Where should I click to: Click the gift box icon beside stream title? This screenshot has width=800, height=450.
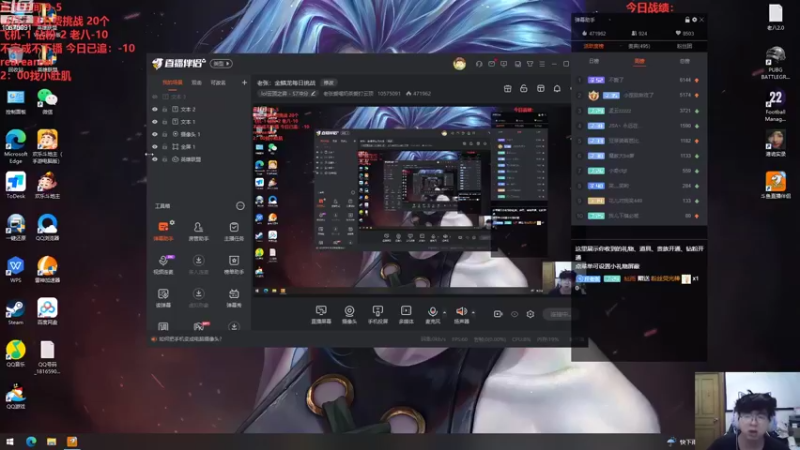point(507,89)
